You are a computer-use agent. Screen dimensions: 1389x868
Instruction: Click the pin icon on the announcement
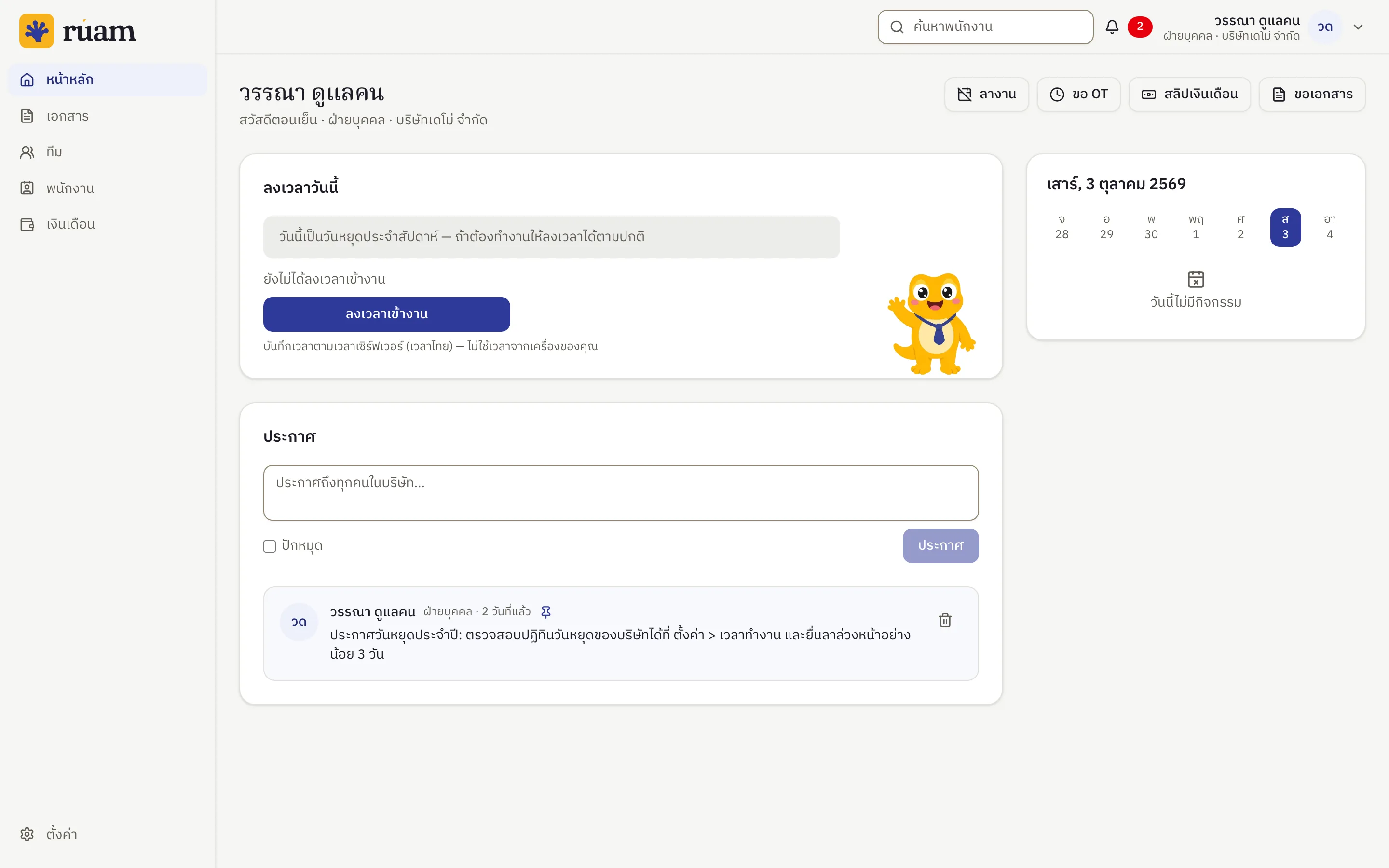546,612
